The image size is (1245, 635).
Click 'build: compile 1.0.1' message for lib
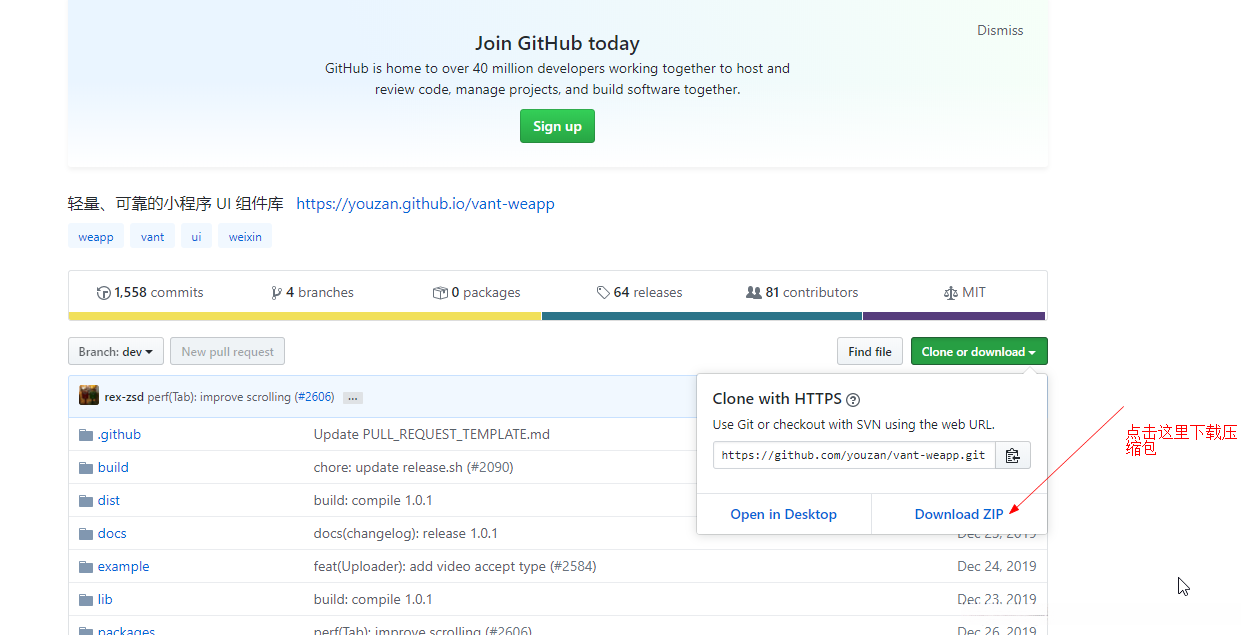pos(373,600)
